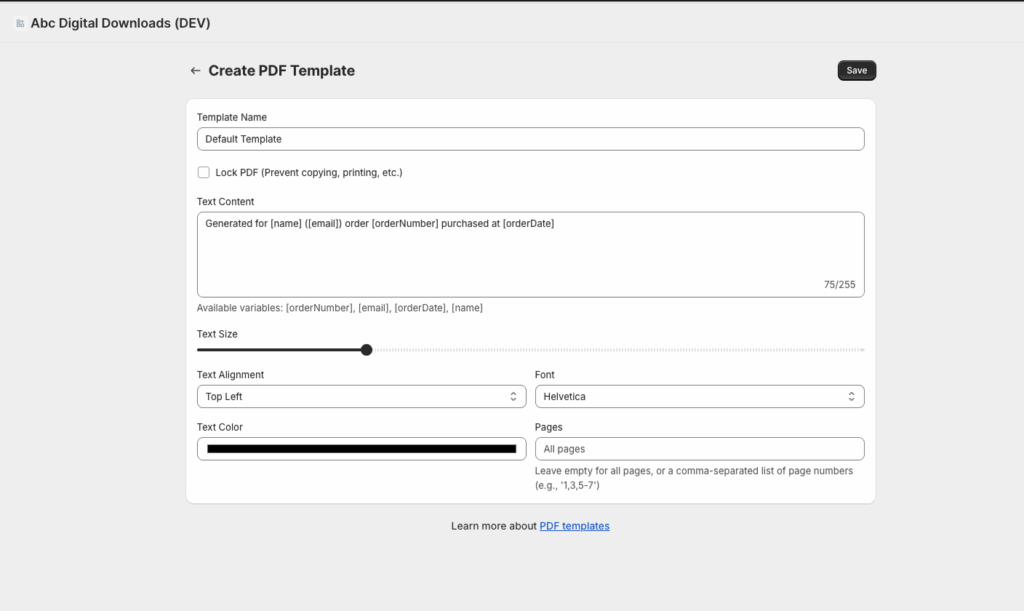This screenshot has height=611, width=1024.
Task: Open the Text Color black swatch picker
Action: [361, 448]
